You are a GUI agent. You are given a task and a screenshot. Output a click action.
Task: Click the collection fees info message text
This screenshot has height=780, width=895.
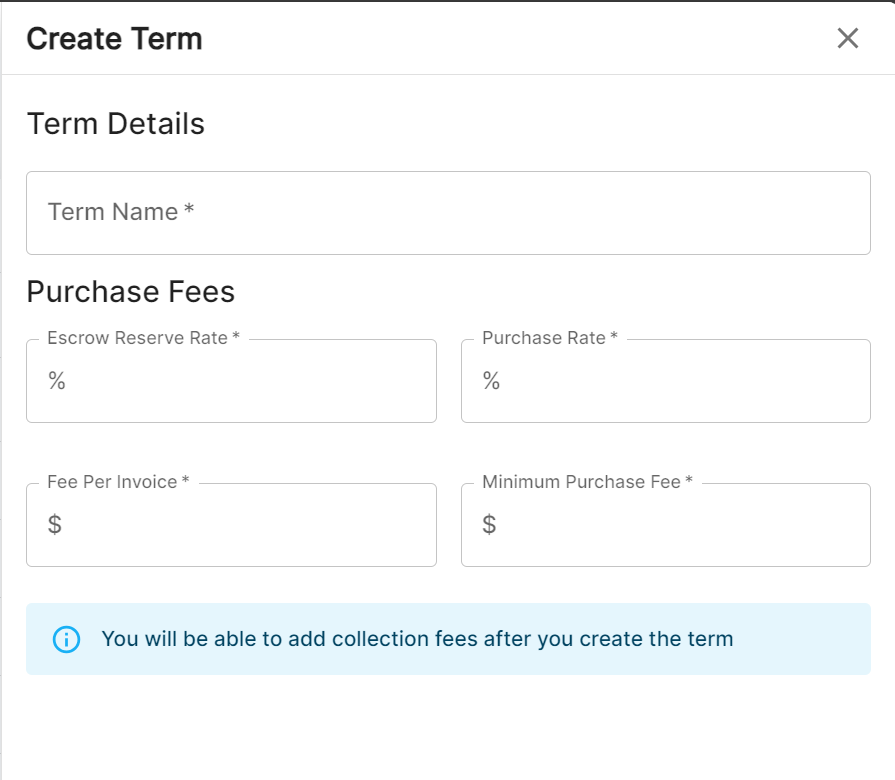click(x=417, y=639)
